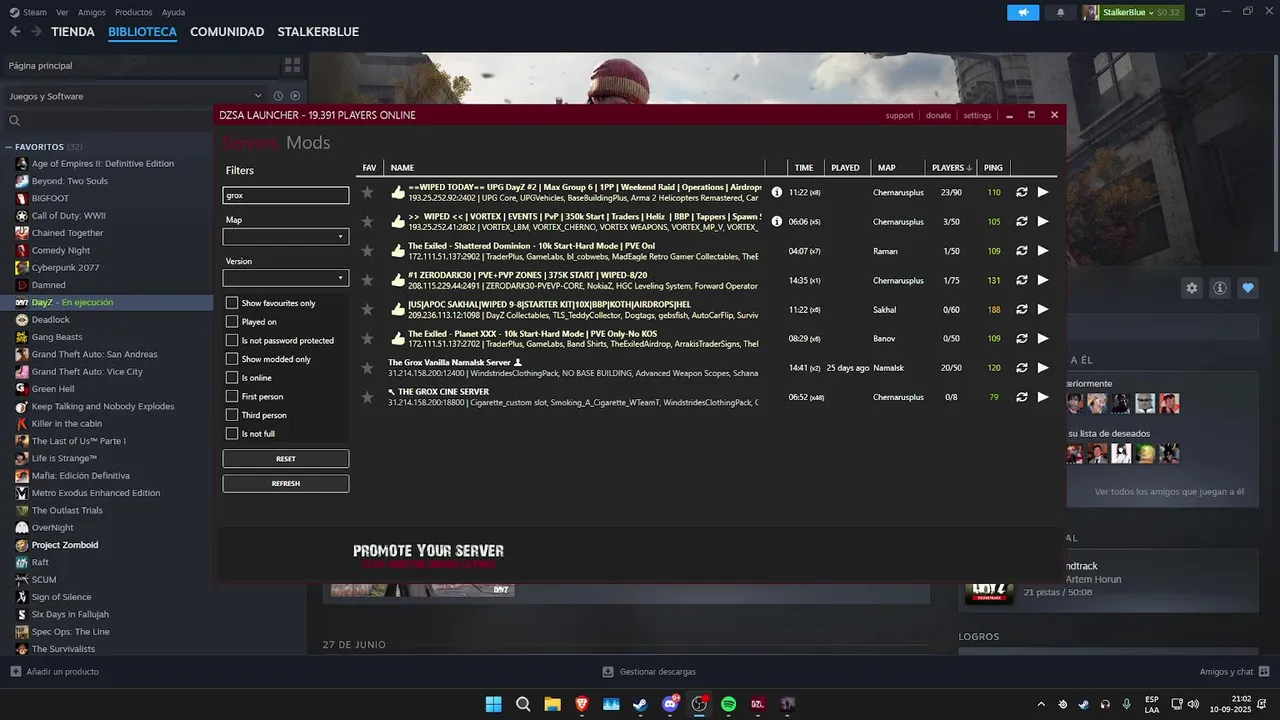This screenshot has width=1280, height=720.
Task: Open launcher settings link
Action: [x=977, y=115]
